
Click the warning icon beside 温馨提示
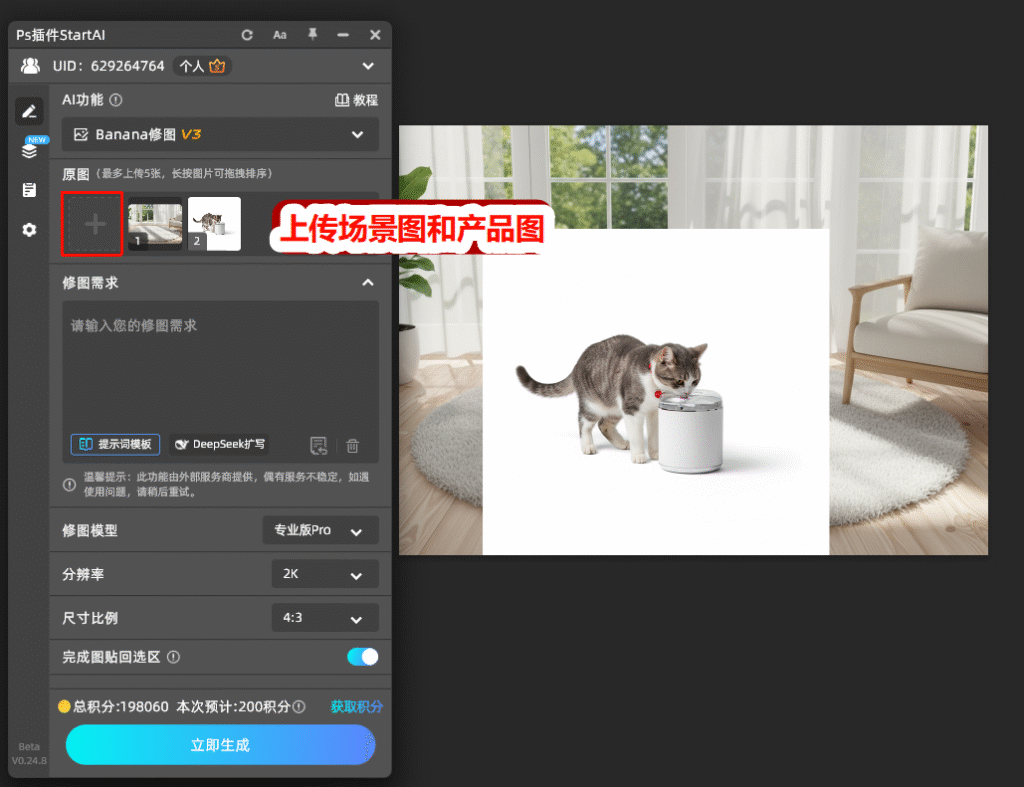[x=69, y=485]
